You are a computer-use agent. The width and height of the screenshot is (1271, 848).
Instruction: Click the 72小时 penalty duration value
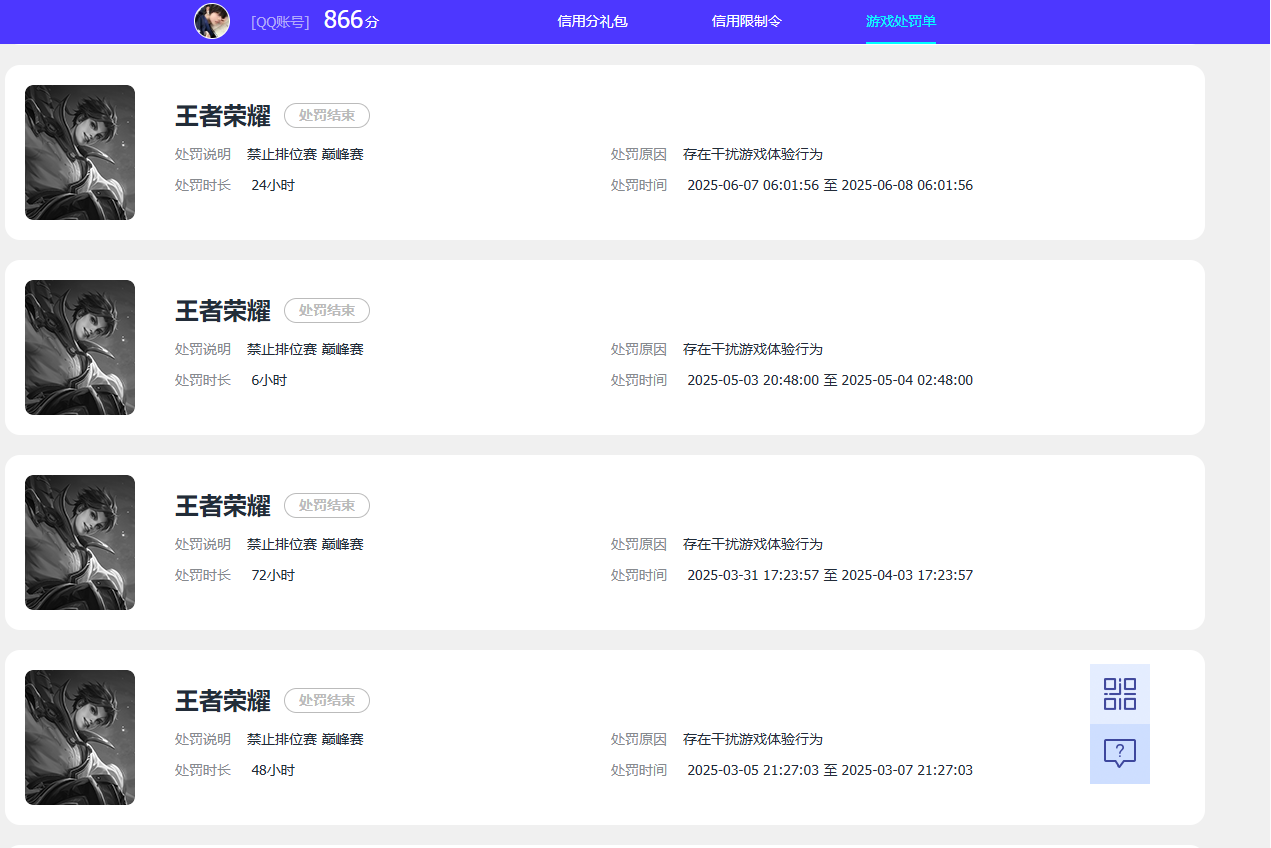tap(273, 575)
